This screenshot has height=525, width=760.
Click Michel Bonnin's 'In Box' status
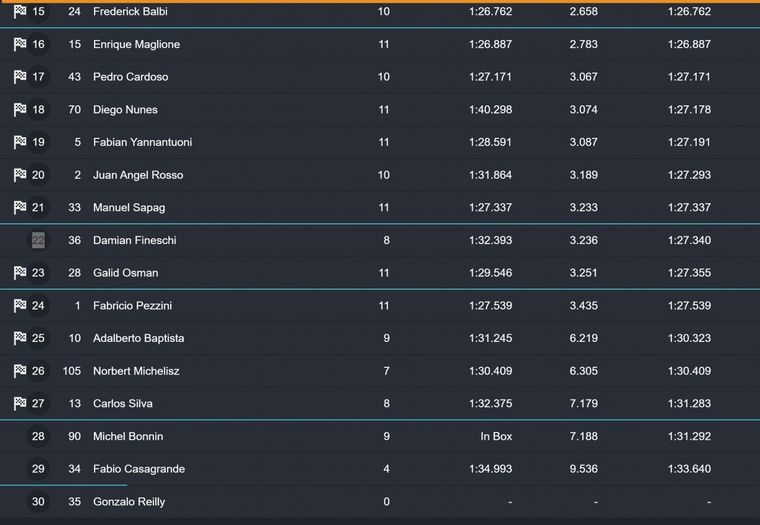(x=496, y=436)
